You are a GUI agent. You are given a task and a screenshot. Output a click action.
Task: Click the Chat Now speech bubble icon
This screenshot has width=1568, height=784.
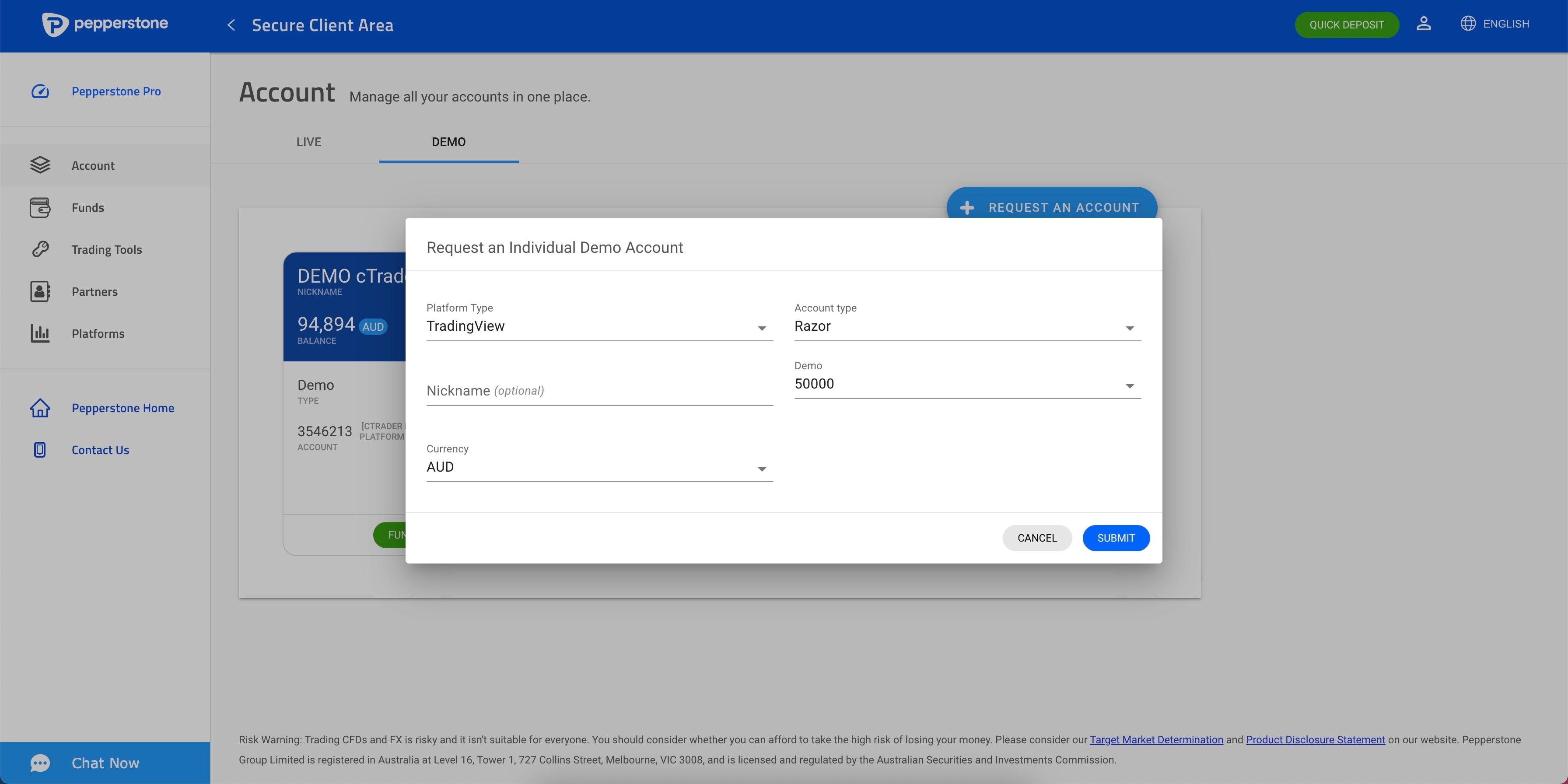(40, 763)
